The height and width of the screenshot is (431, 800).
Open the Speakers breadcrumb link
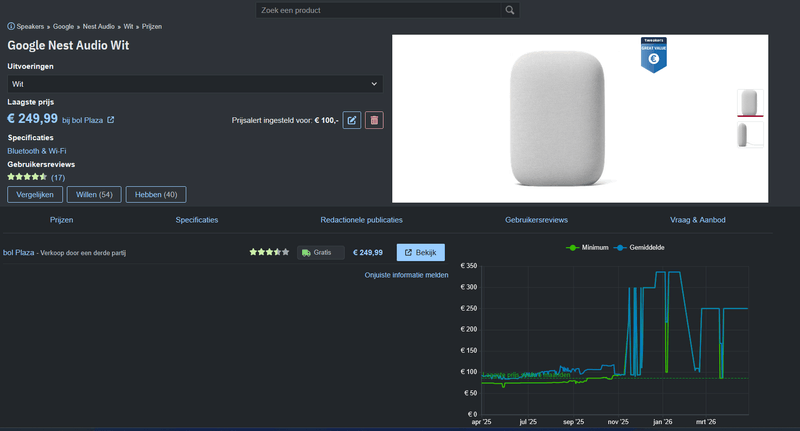pos(30,27)
